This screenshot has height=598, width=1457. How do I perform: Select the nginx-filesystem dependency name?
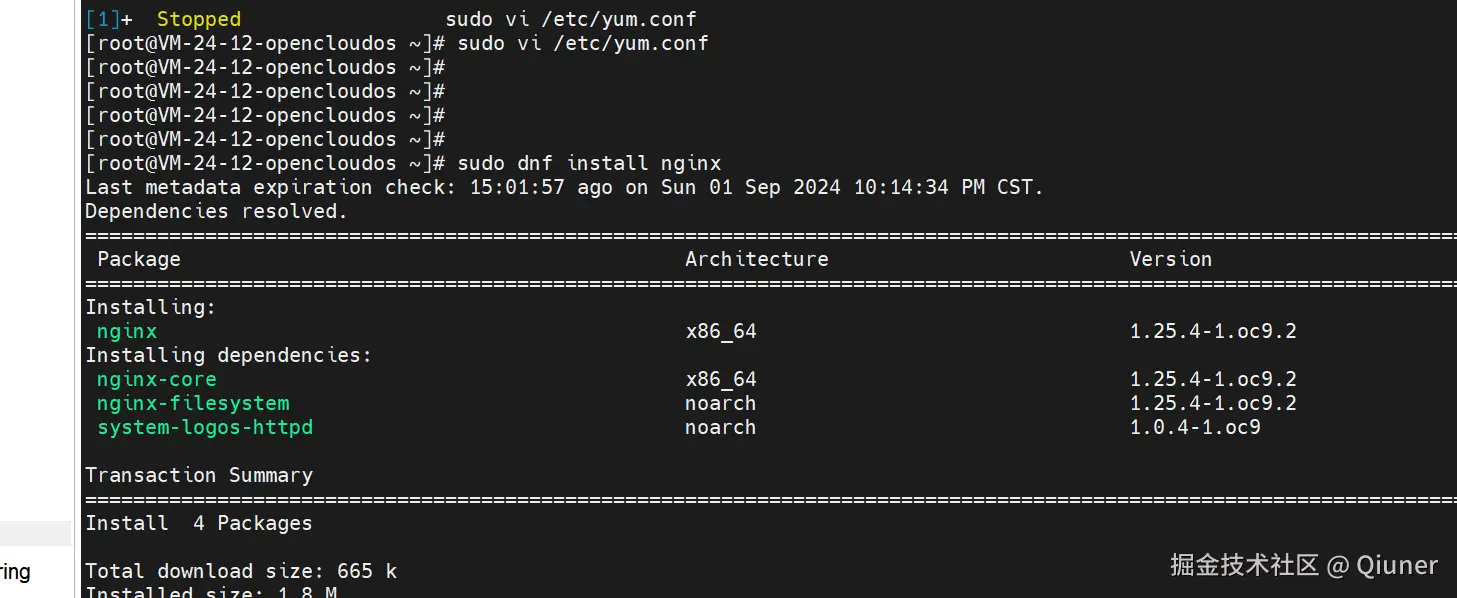[193, 403]
